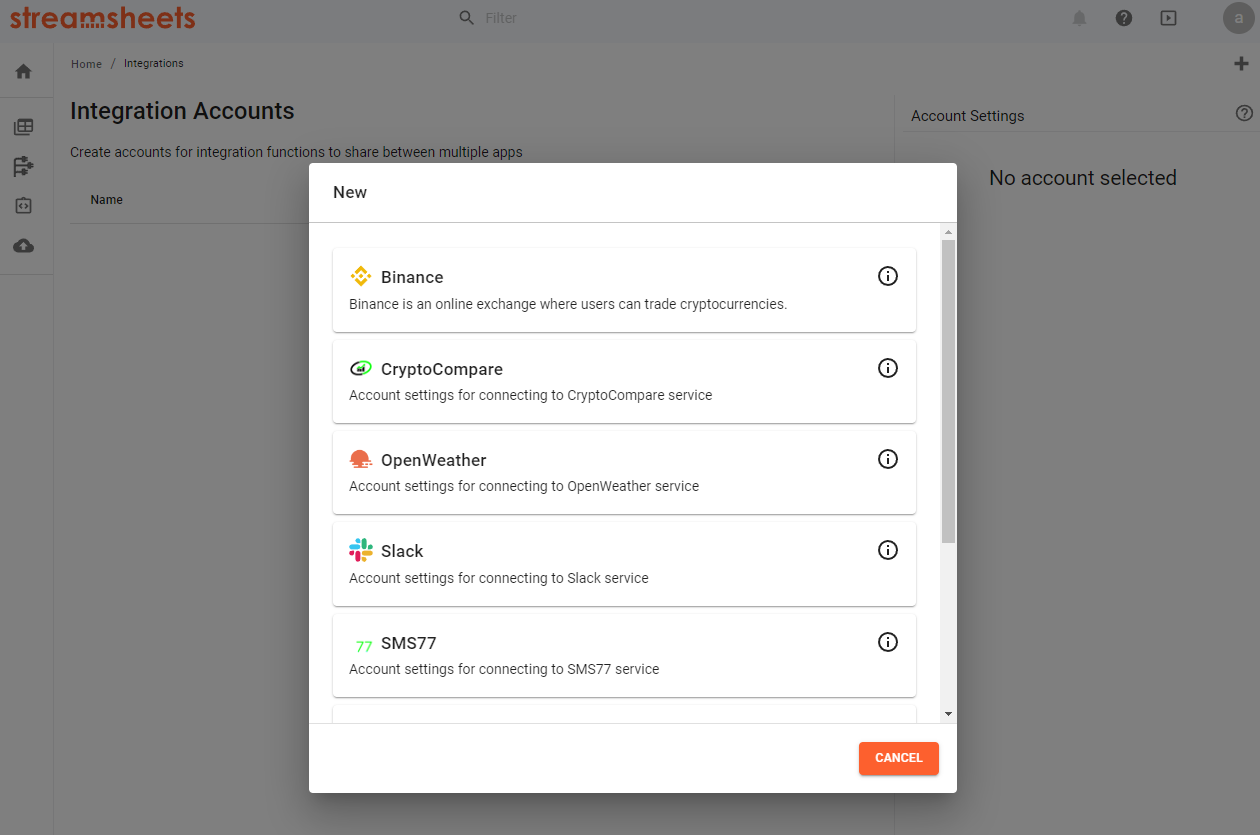Select the CryptoCompare account type

click(x=624, y=381)
